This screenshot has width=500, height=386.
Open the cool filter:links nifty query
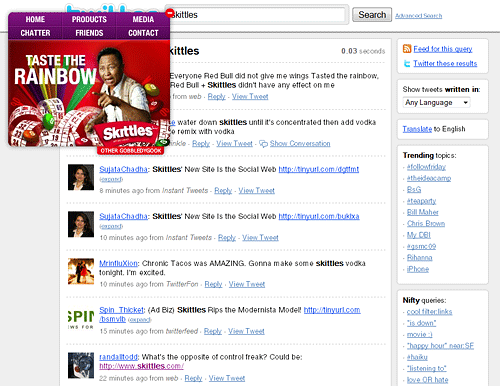pyautogui.click(x=429, y=312)
